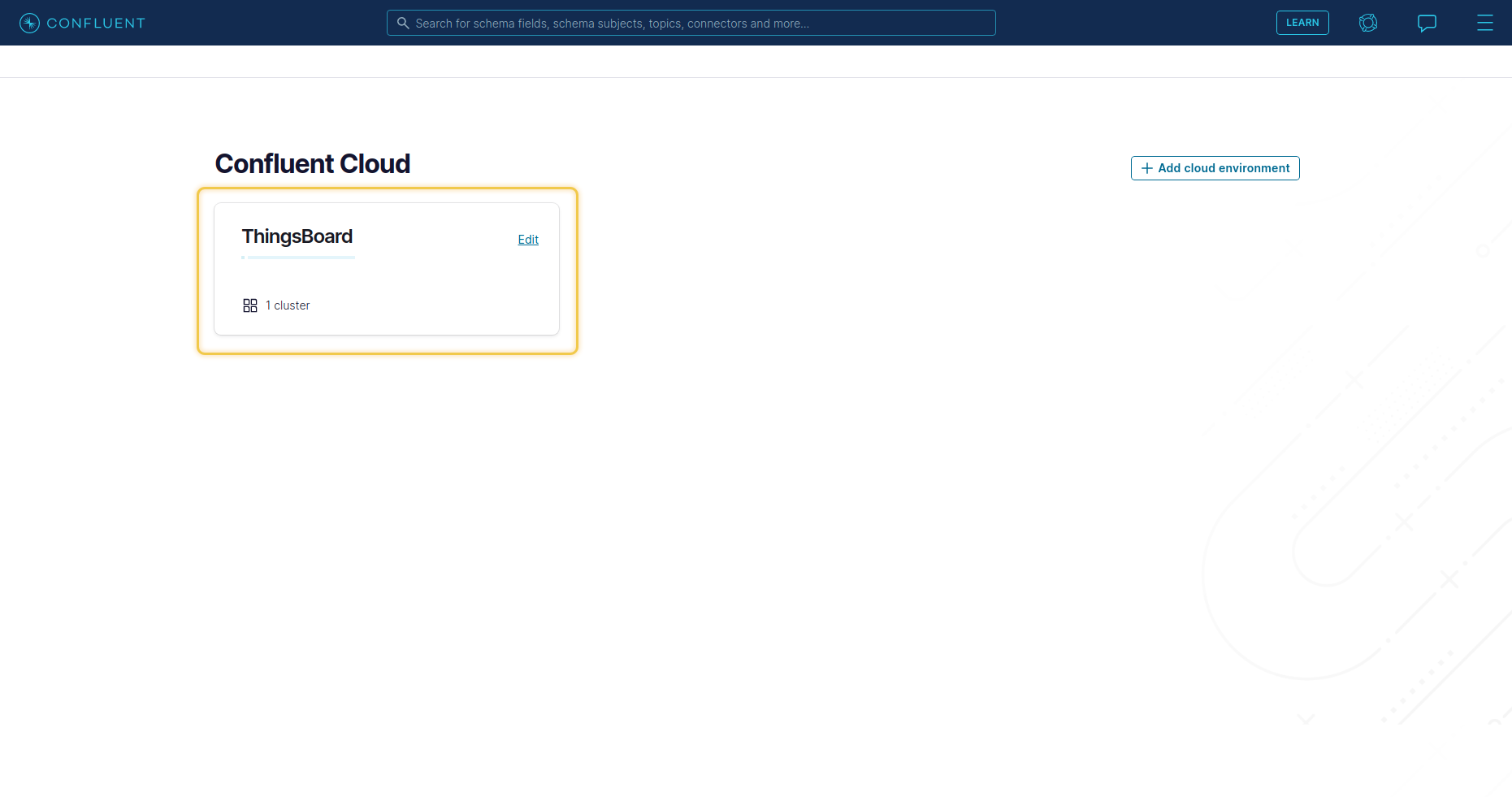The width and height of the screenshot is (1512, 797).
Task: Click the plus icon beside Add cloud environment
Action: (x=1146, y=168)
